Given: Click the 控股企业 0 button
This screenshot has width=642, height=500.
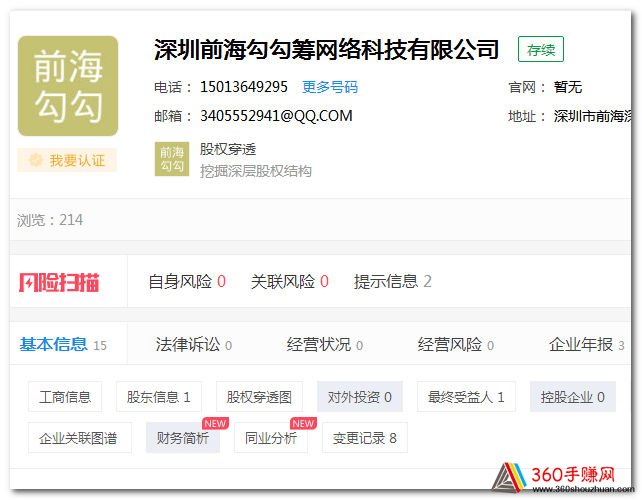Looking at the screenshot, I should pyautogui.click(x=573, y=396).
